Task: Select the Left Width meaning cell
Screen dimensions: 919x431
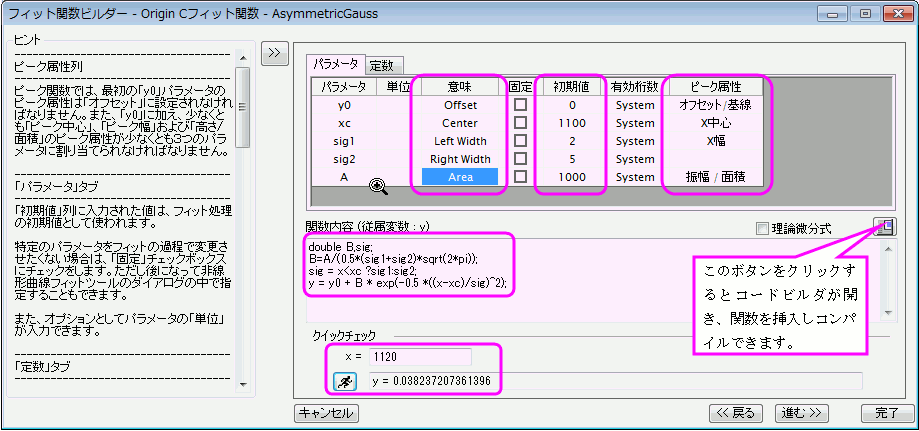Action: tap(460, 141)
